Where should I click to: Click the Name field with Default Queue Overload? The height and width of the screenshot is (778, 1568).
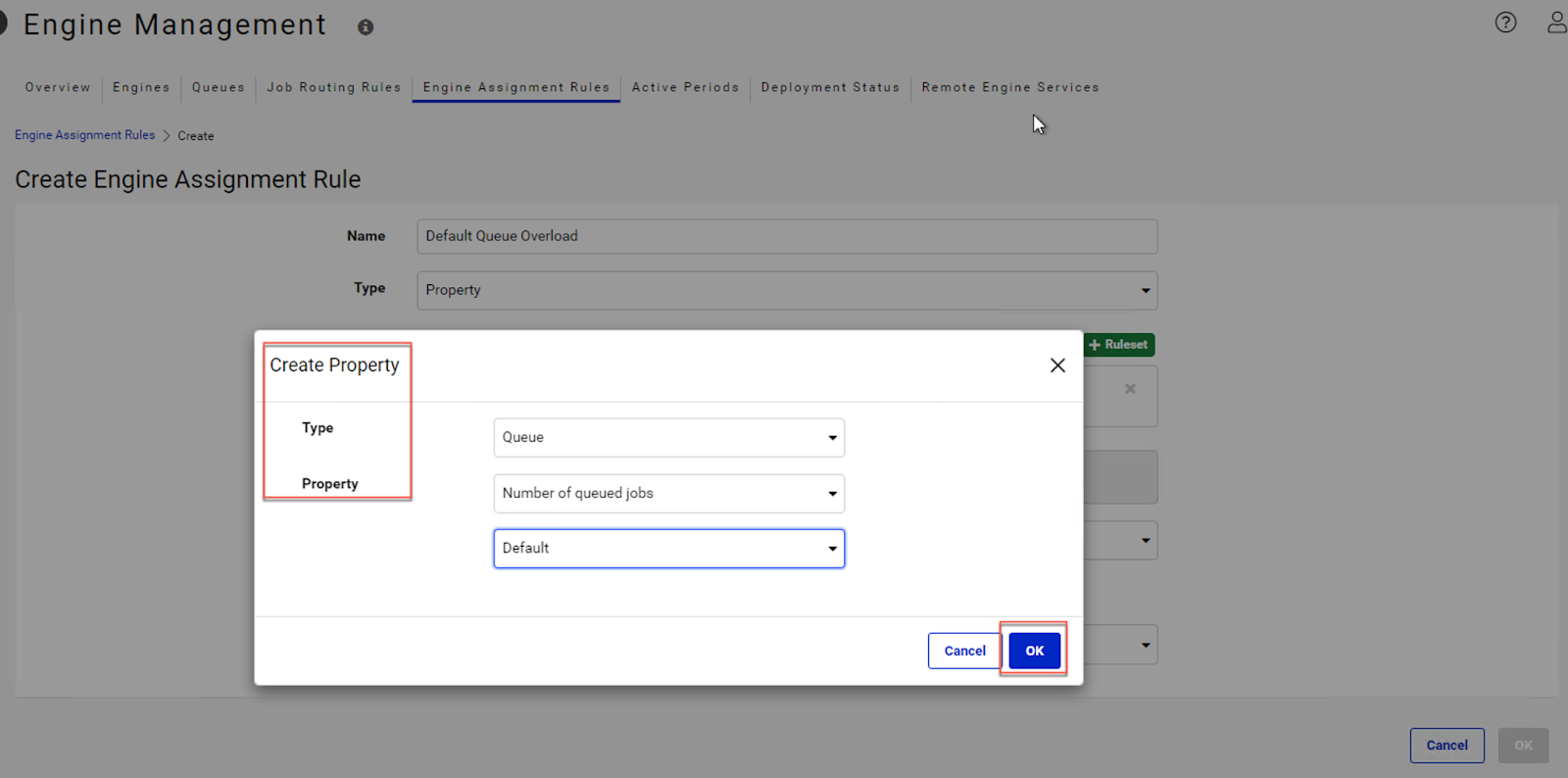pyautogui.click(x=787, y=236)
